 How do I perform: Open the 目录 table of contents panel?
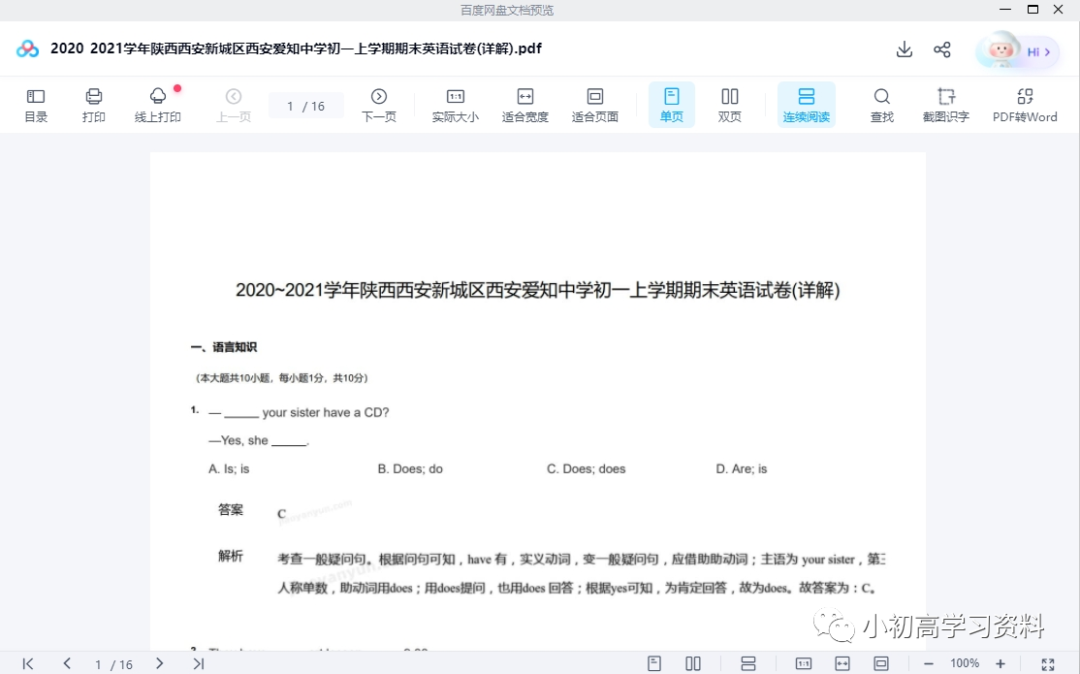[36, 105]
